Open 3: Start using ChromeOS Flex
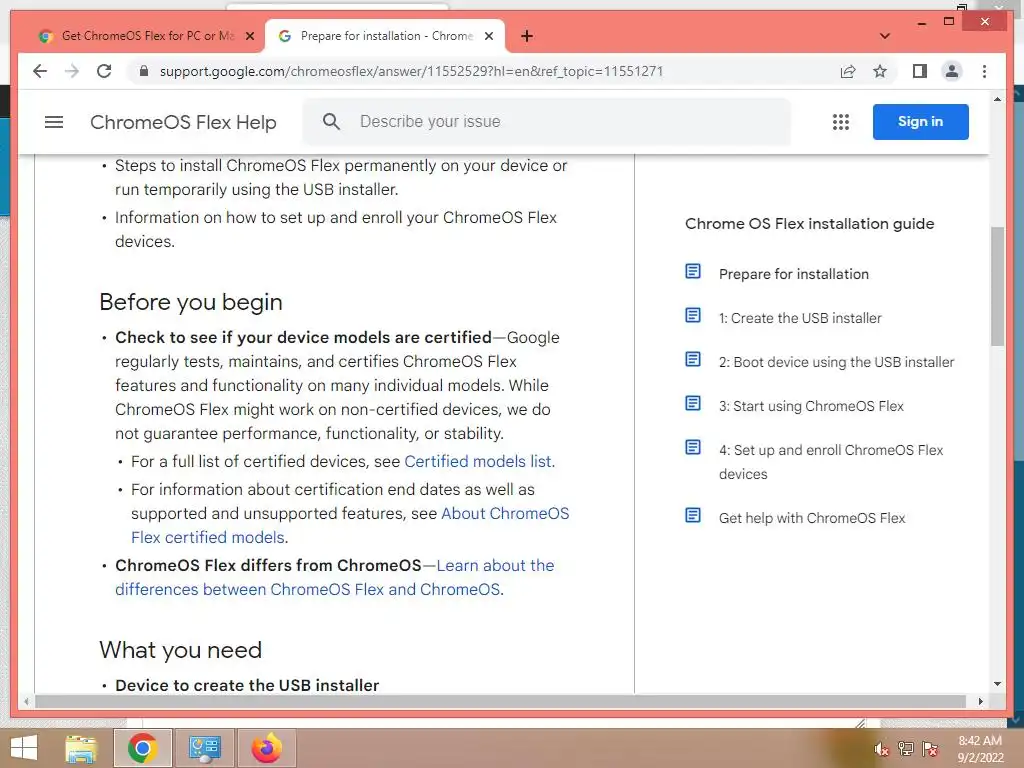1024x768 pixels. coord(811,406)
